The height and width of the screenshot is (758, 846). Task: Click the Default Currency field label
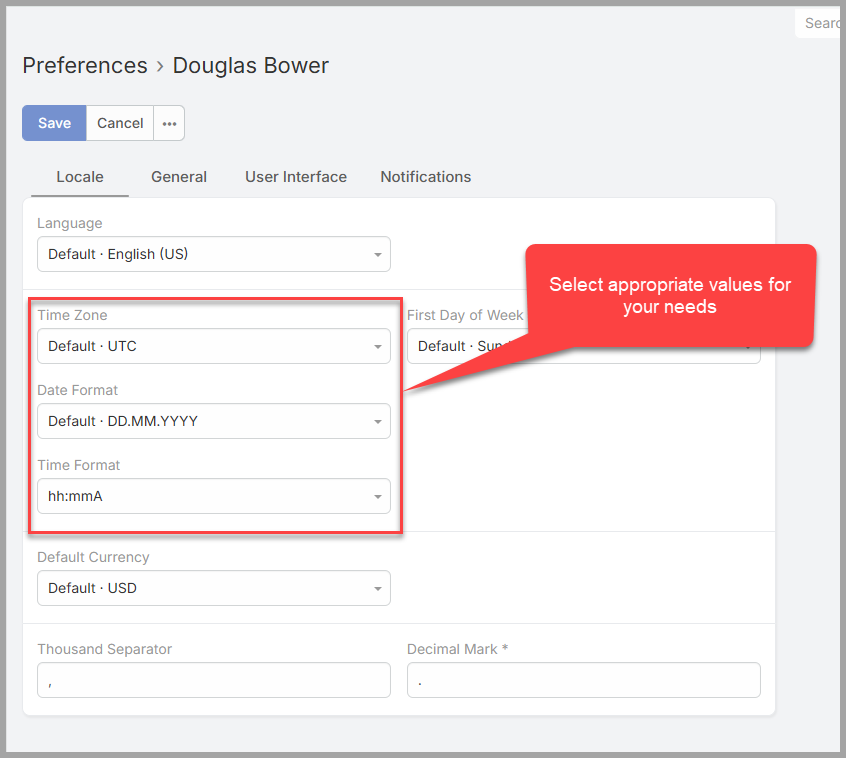click(x=93, y=557)
